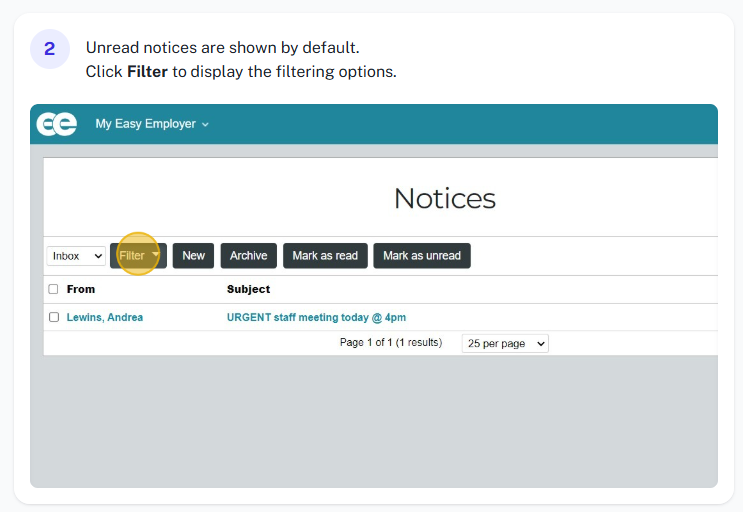Open the My Easy Employer menu
This screenshot has height=512, width=743.
(152, 124)
